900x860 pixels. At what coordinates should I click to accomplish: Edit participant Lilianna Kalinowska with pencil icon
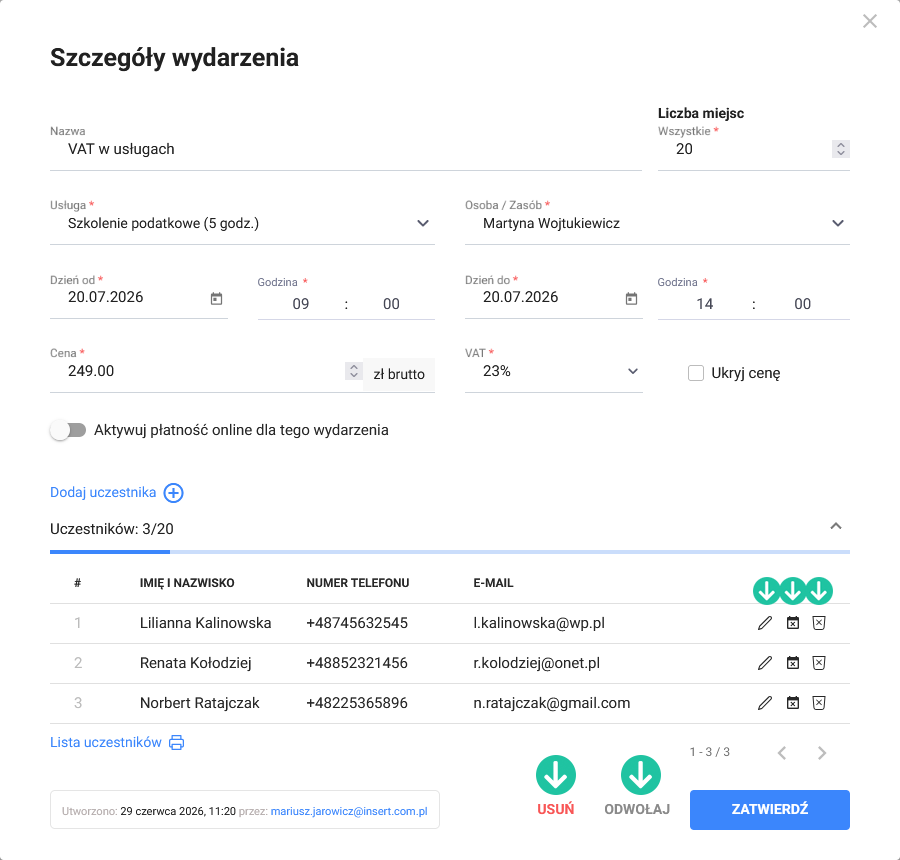[765, 623]
